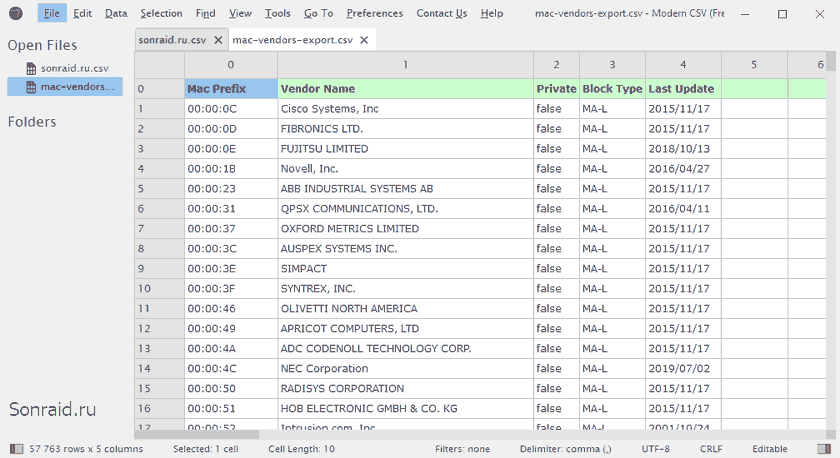Open the Help menu

pos(492,13)
